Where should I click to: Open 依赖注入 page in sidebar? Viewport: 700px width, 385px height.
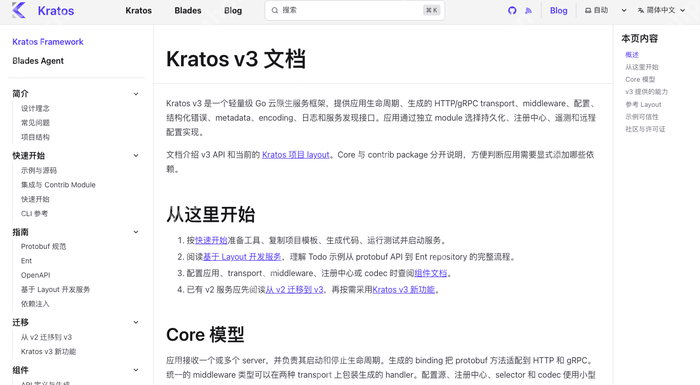[x=35, y=304]
